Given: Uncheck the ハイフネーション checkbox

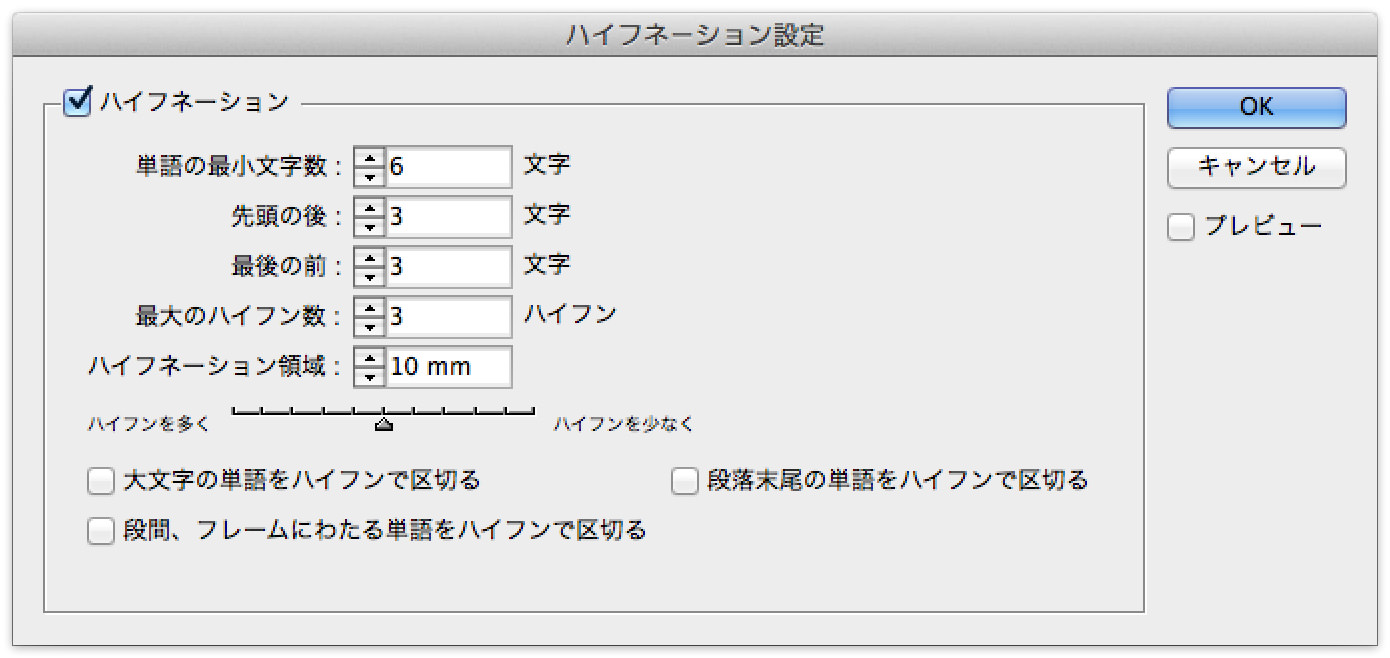Looking at the screenshot, I should click(x=78, y=102).
